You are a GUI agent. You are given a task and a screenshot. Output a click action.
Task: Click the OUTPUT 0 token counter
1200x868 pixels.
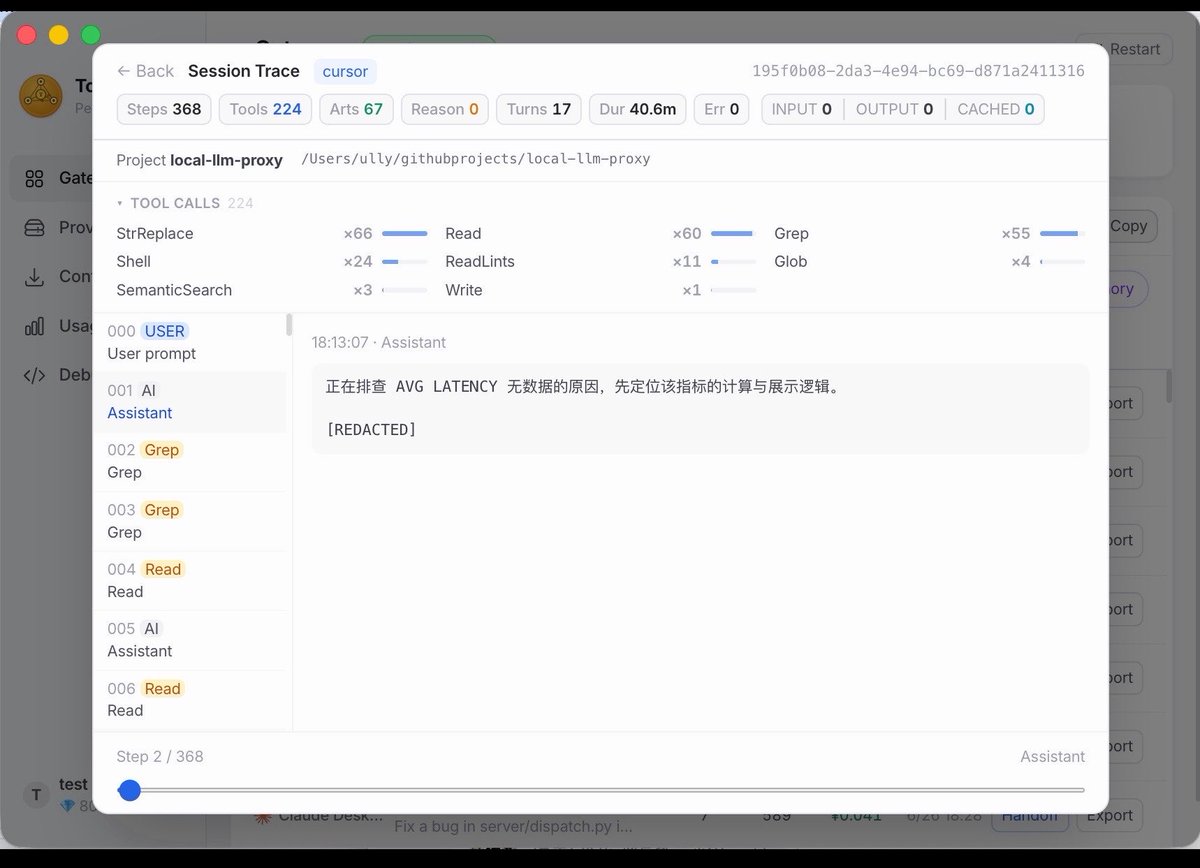pyautogui.click(x=894, y=109)
